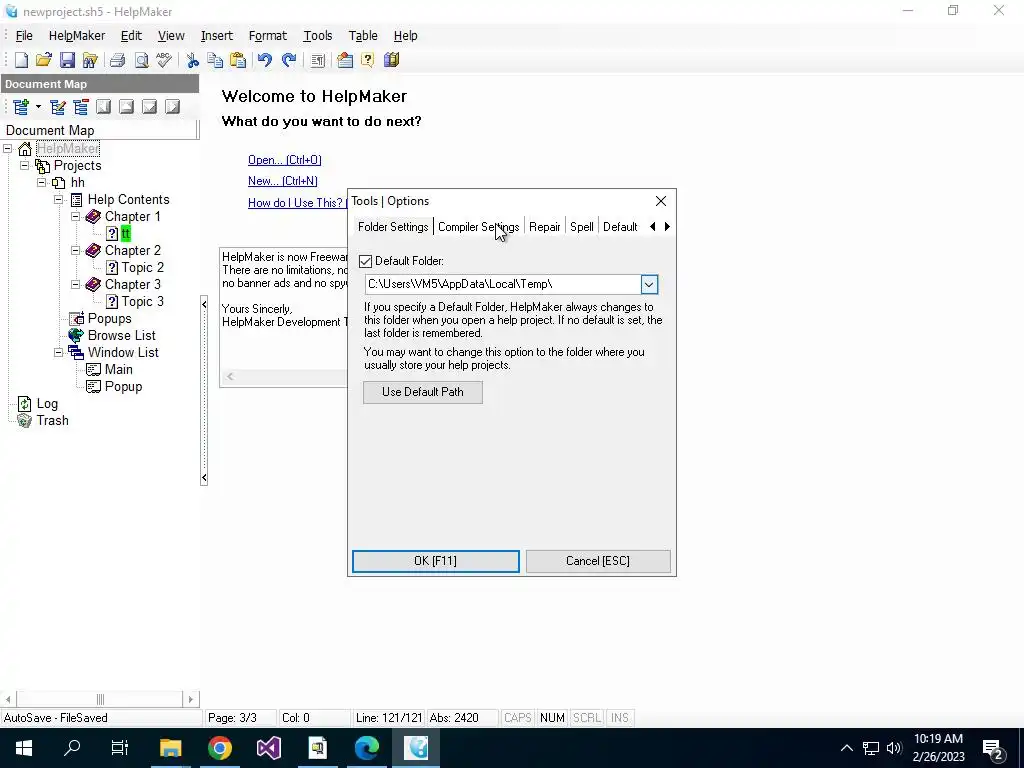Image resolution: width=1024 pixels, height=768 pixels.
Task: Select the Trash tree item
Action: pos(52,420)
